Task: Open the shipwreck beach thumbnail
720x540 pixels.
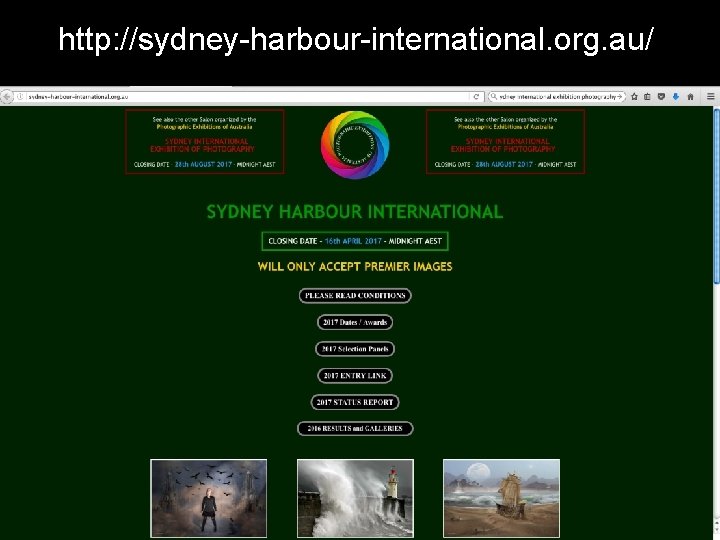Action: coord(501,498)
